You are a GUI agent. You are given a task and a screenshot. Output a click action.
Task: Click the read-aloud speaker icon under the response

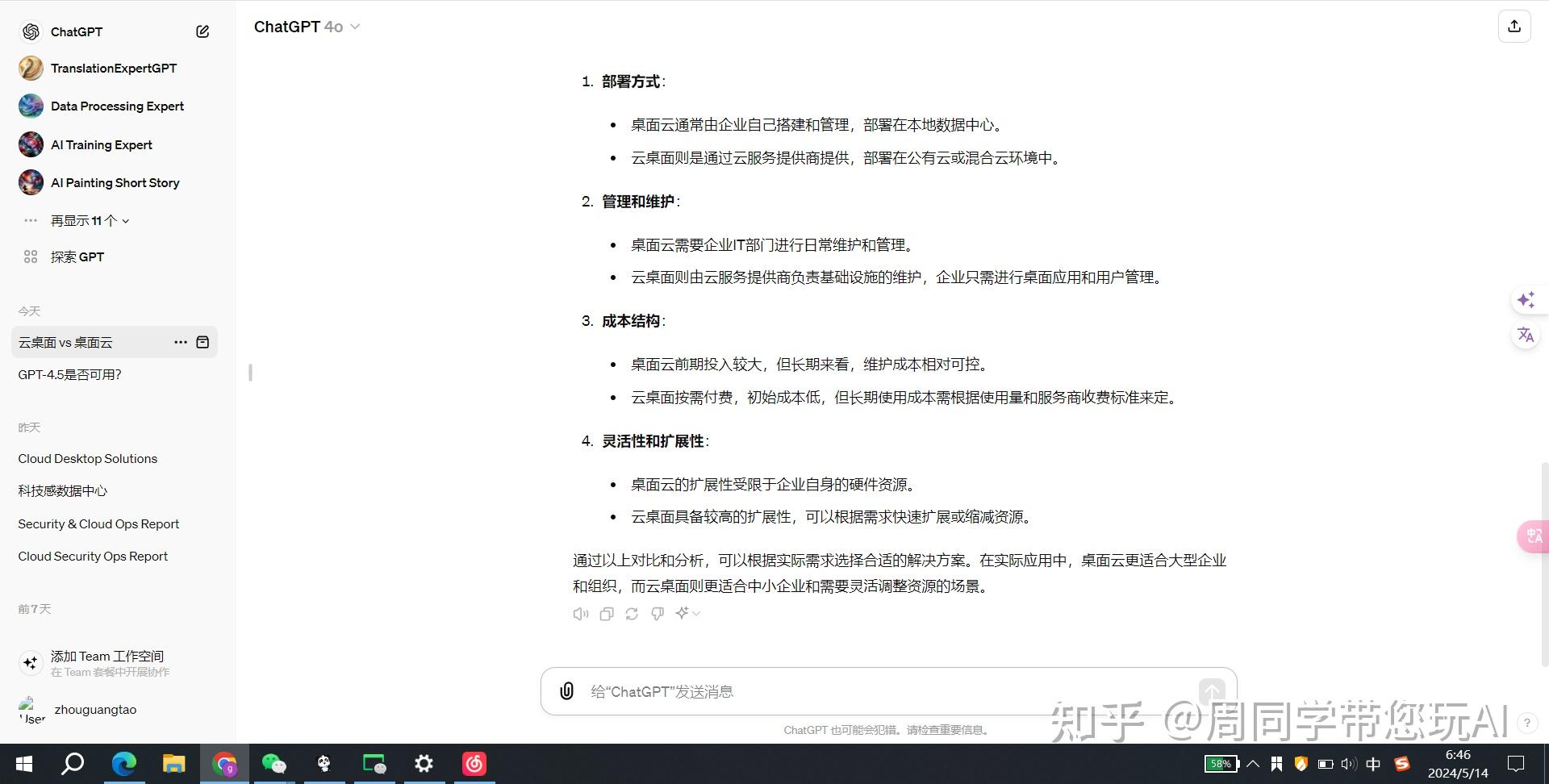[x=580, y=614]
